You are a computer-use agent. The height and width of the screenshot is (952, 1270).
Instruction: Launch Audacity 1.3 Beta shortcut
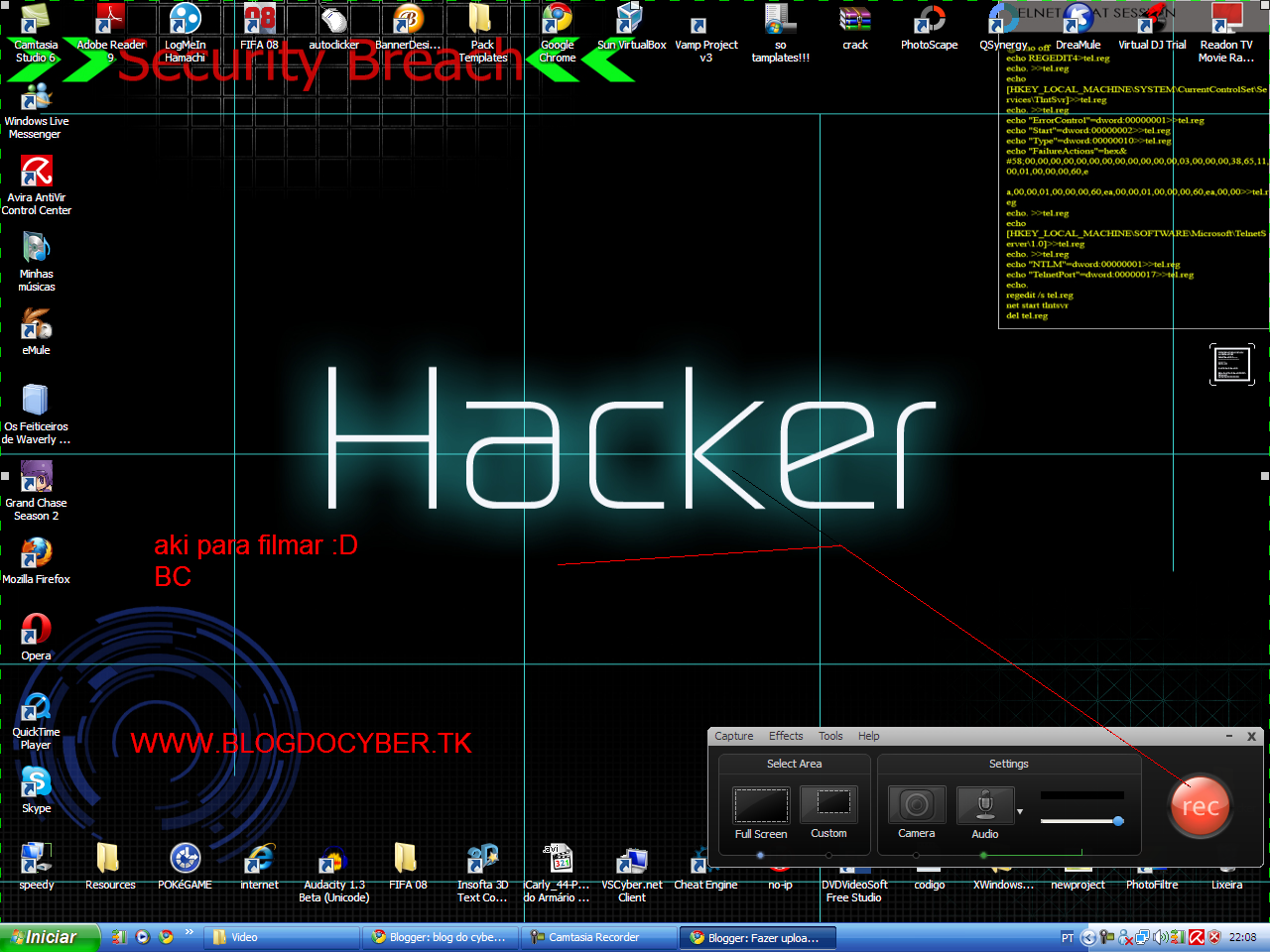coord(333,873)
